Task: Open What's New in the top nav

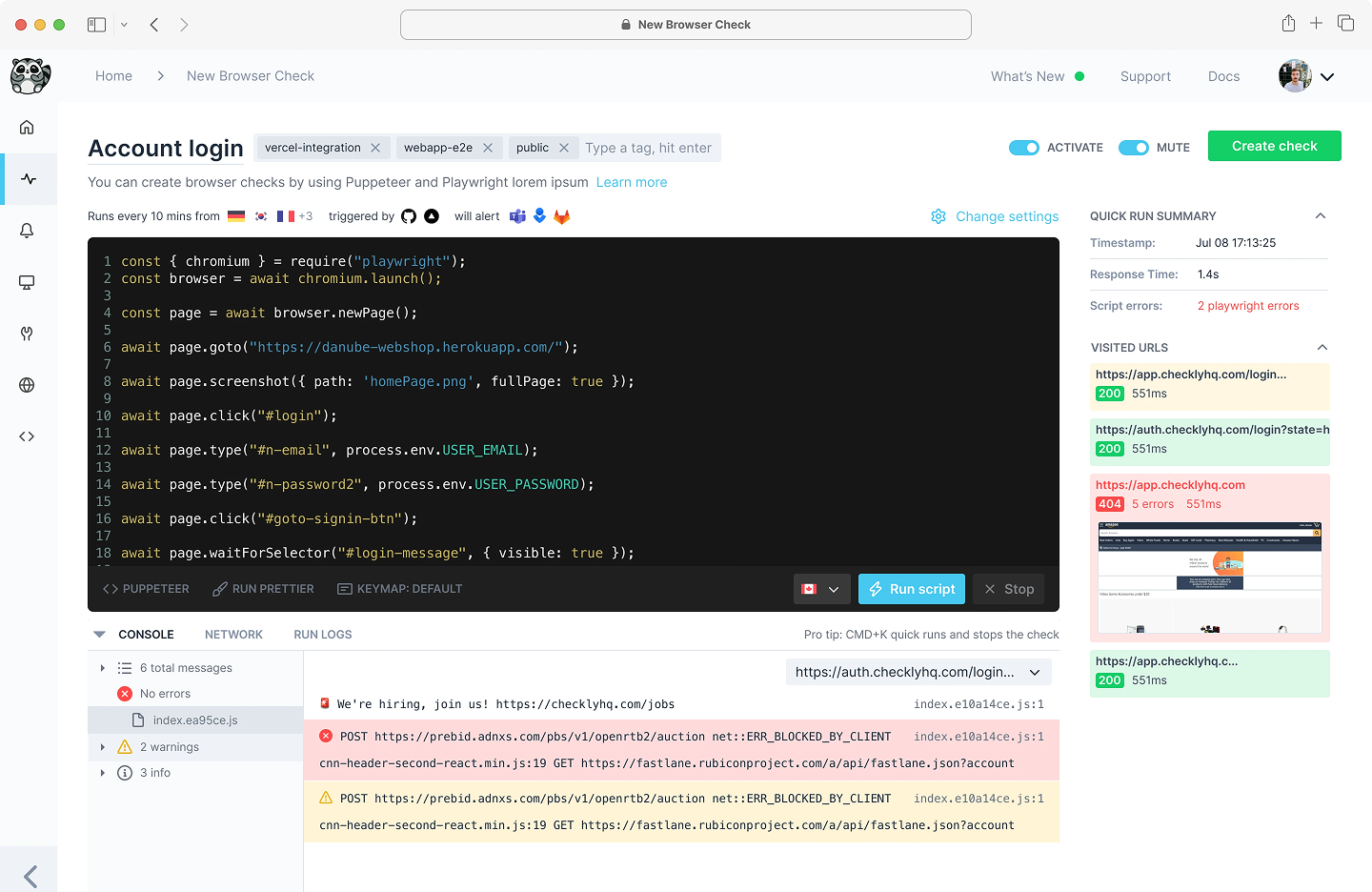Action: pyautogui.click(x=1038, y=76)
